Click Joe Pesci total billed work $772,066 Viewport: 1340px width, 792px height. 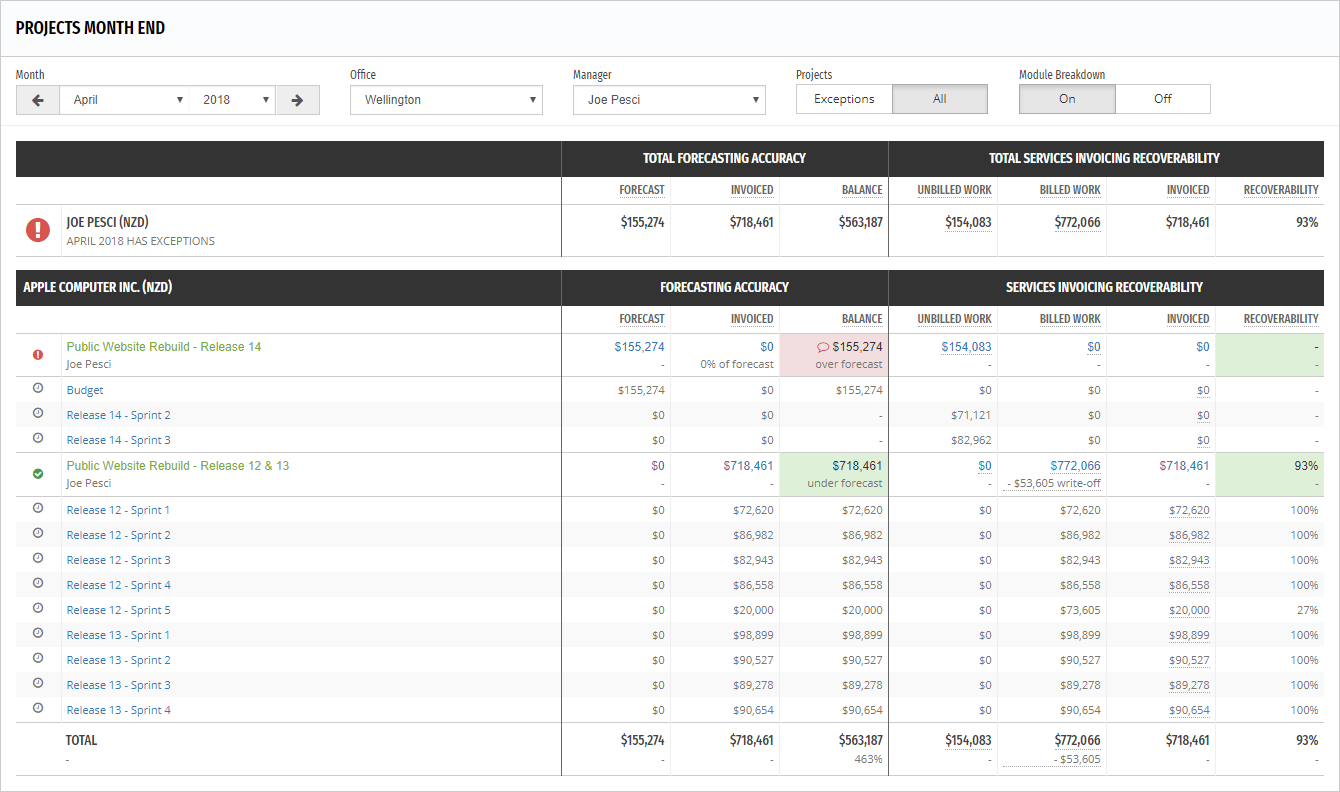point(1077,223)
